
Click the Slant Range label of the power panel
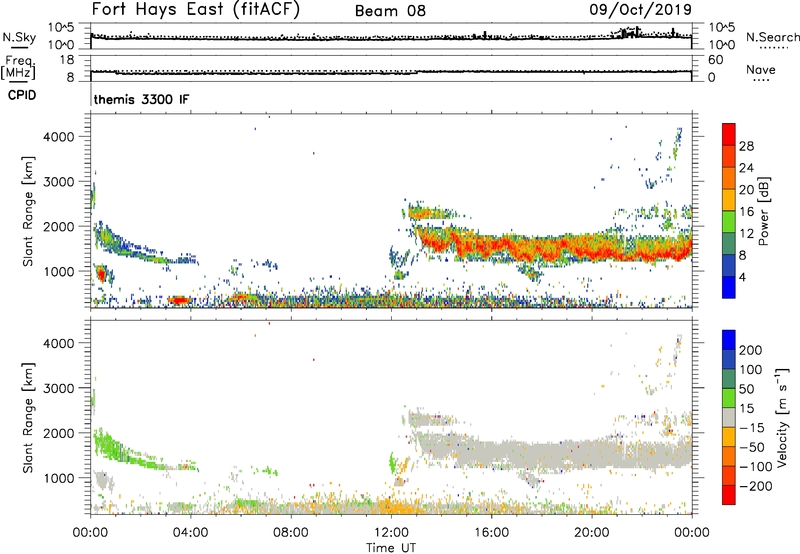tap(28, 211)
